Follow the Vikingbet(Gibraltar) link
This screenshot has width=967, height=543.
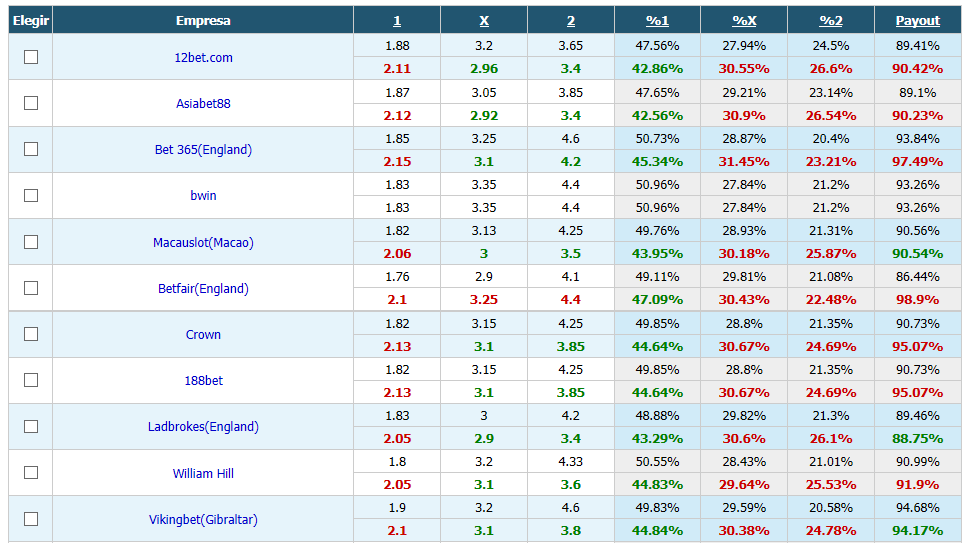click(x=204, y=520)
